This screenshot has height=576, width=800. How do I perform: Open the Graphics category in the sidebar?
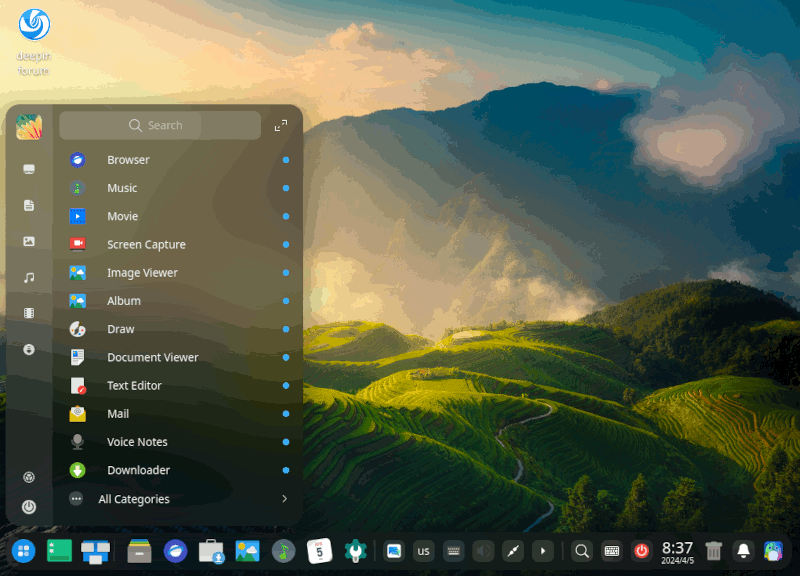pos(28,241)
